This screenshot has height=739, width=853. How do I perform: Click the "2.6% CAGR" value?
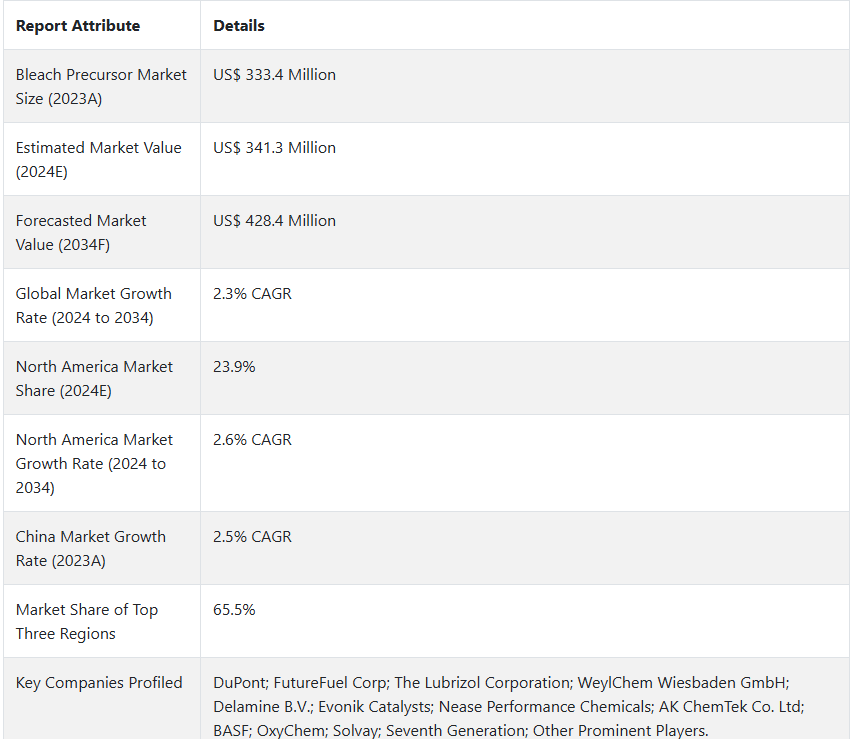pyautogui.click(x=252, y=440)
